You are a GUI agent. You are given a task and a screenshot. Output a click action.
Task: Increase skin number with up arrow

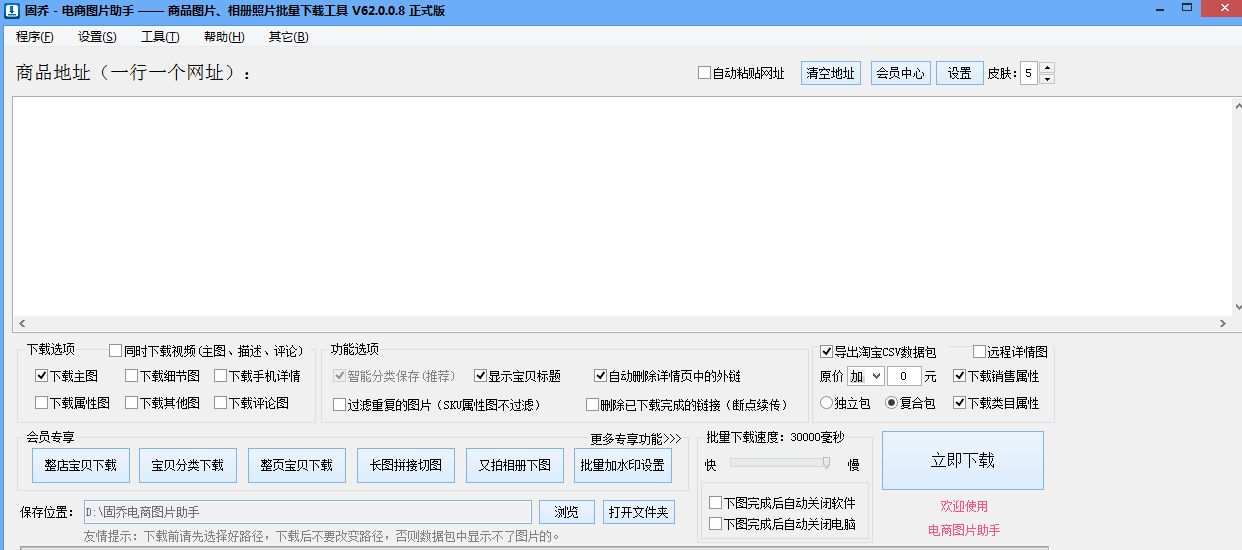1047,68
